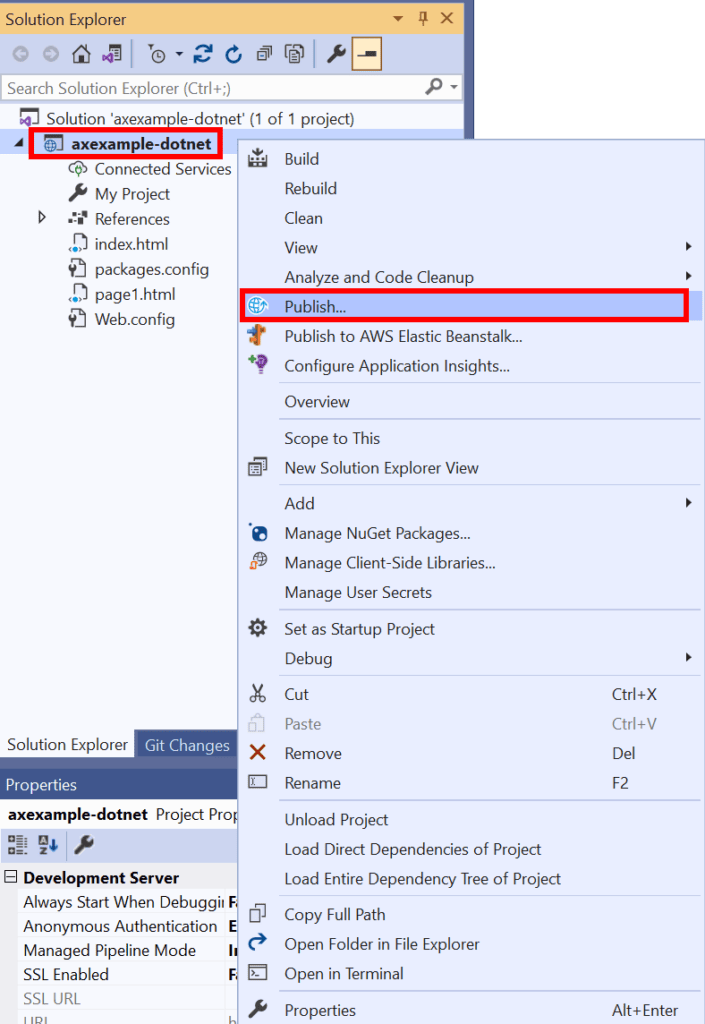Collapse the Development Server property category

(x=11, y=878)
